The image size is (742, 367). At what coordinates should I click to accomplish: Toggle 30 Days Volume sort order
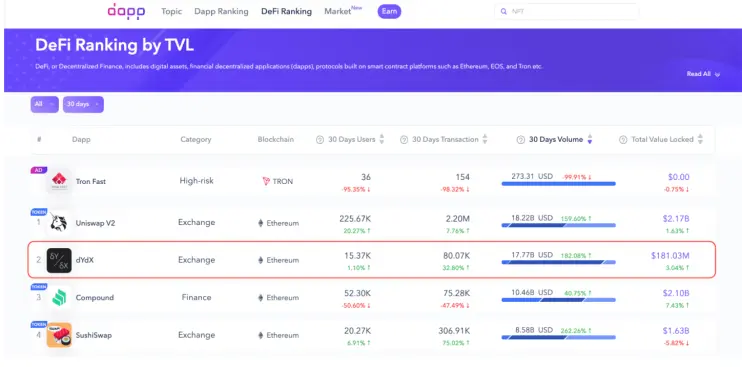pos(590,140)
